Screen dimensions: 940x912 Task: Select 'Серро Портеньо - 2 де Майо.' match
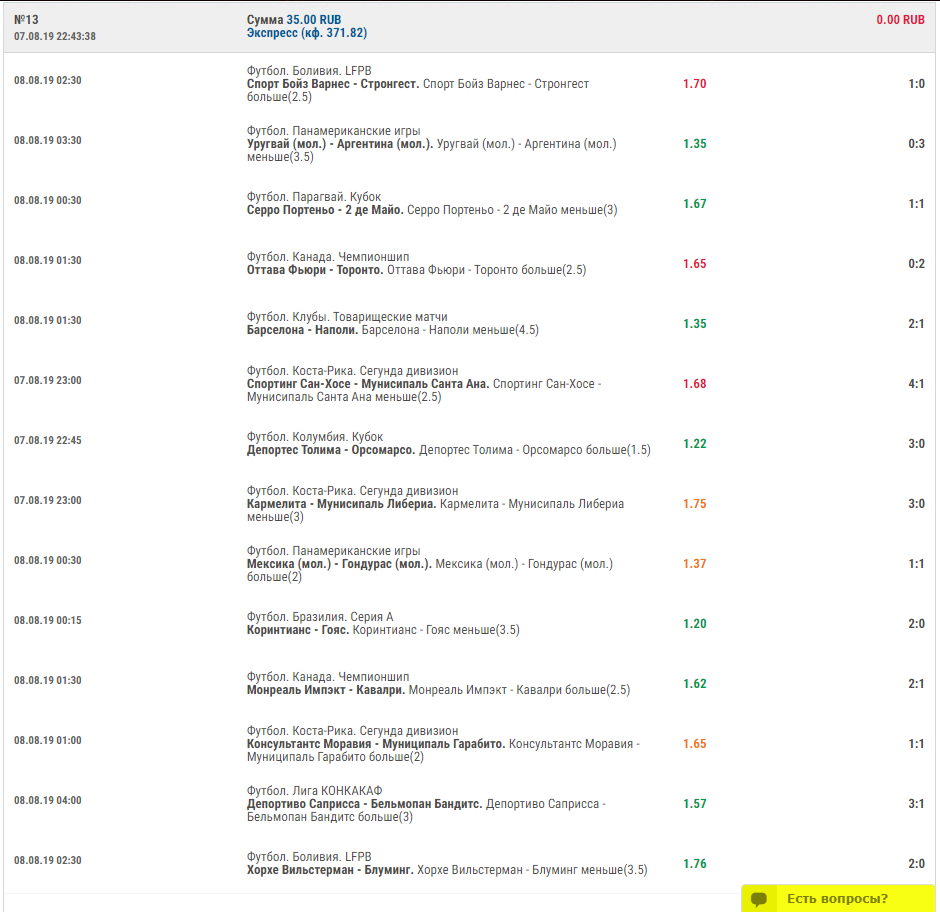click(325, 210)
